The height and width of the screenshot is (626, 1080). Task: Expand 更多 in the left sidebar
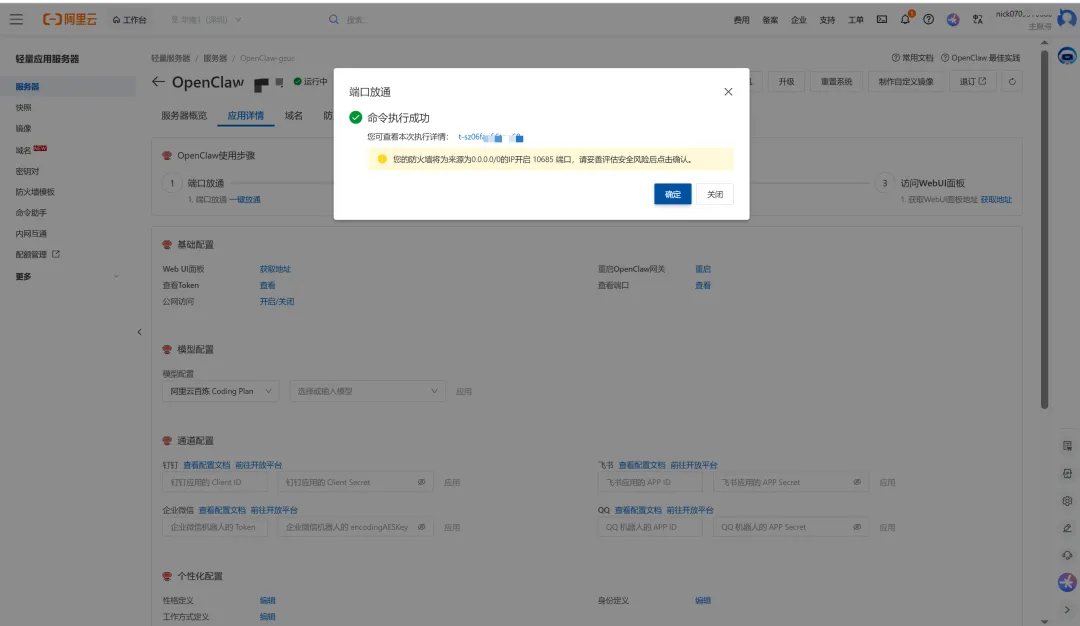pos(68,276)
